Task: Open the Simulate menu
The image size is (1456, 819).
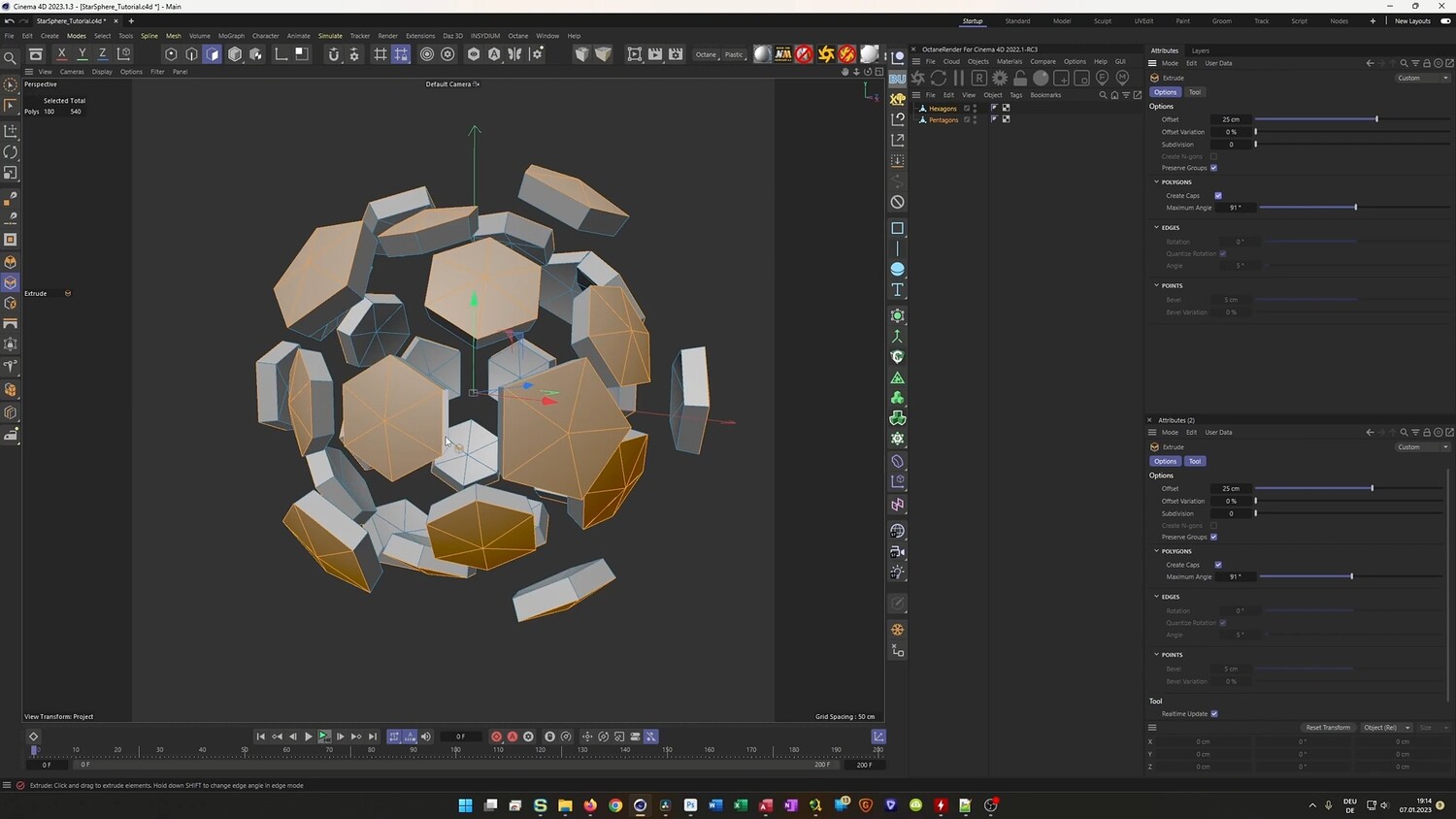Action: [x=330, y=36]
